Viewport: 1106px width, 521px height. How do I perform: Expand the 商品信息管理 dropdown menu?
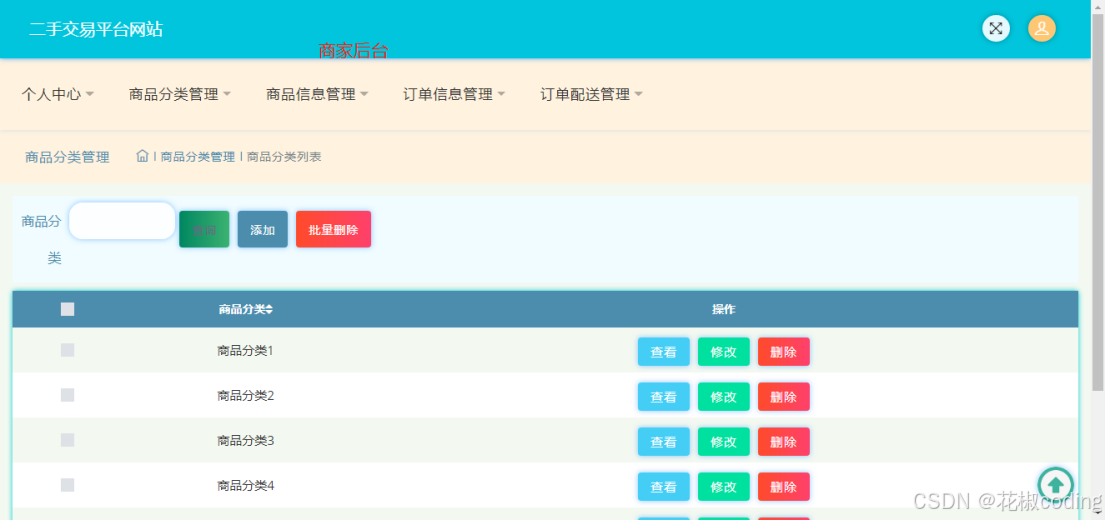tap(317, 94)
